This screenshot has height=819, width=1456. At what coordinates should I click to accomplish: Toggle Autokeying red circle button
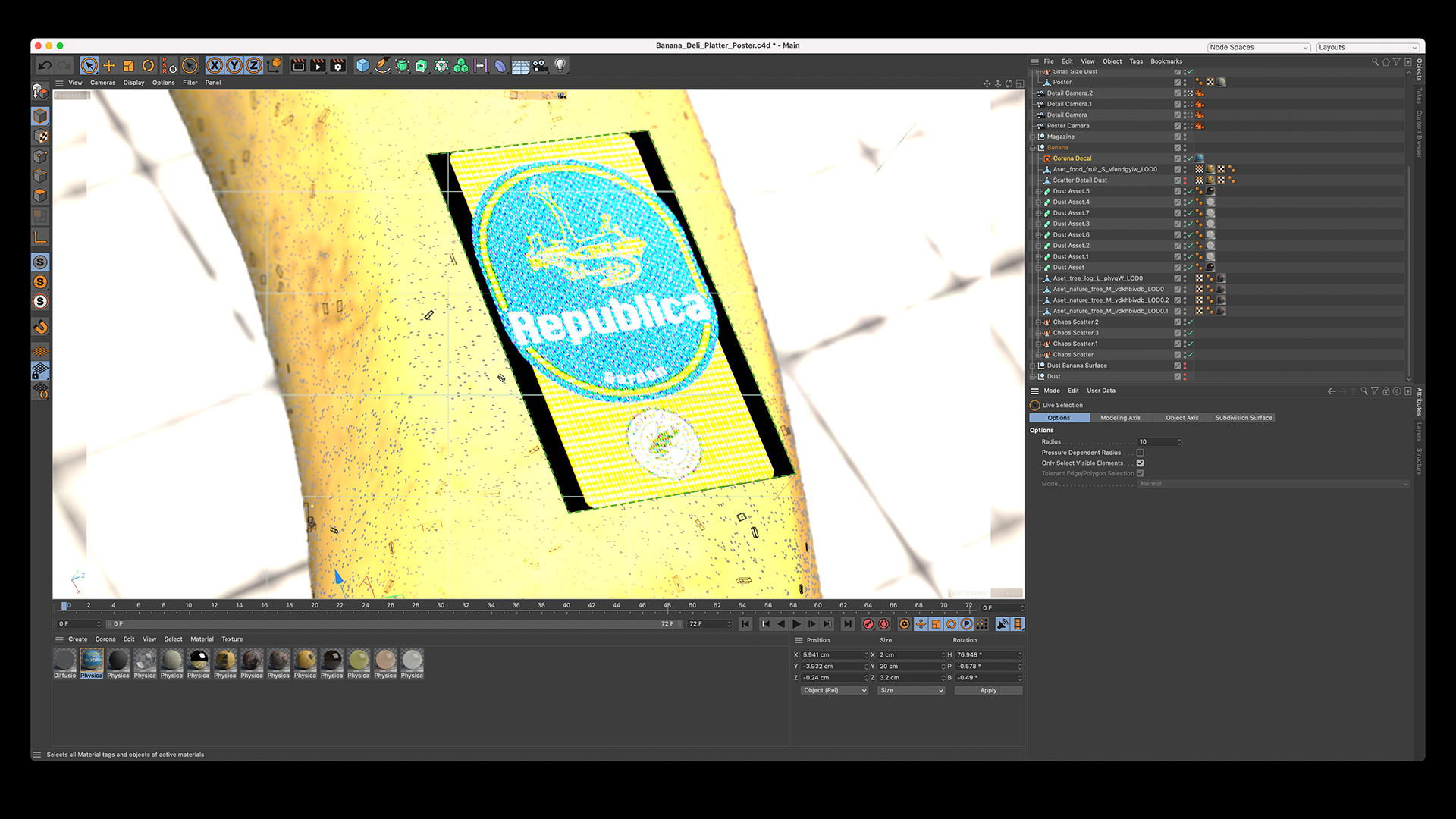883,624
